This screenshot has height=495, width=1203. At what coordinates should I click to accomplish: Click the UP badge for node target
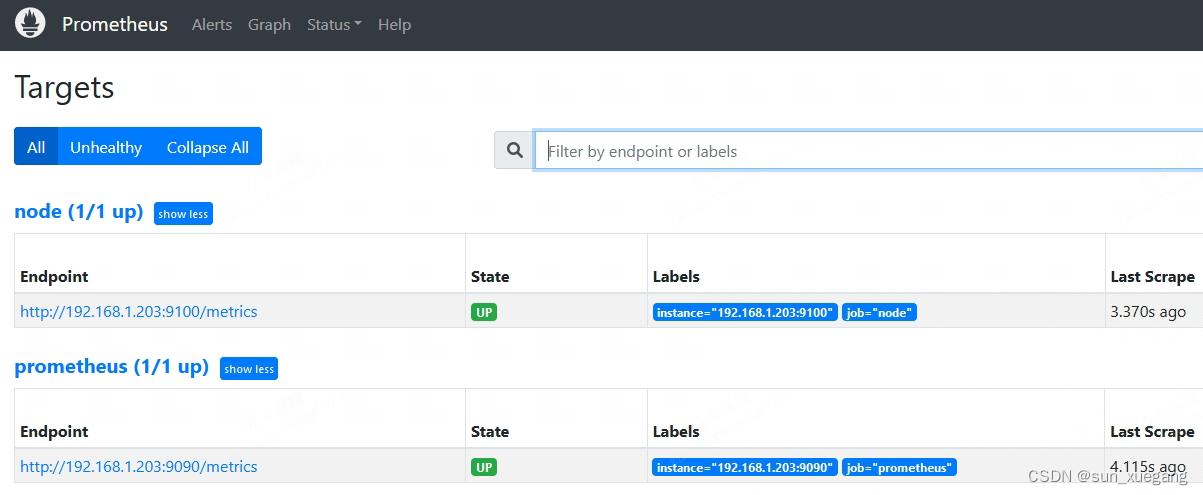(x=484, y=312)
